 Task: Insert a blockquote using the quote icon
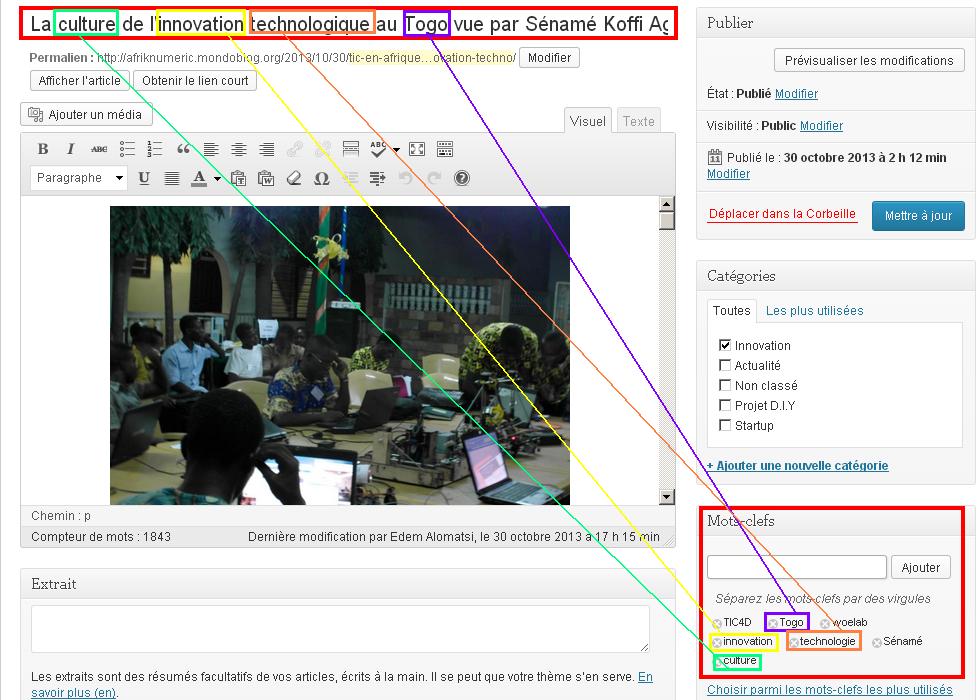[x=183, y=149]
